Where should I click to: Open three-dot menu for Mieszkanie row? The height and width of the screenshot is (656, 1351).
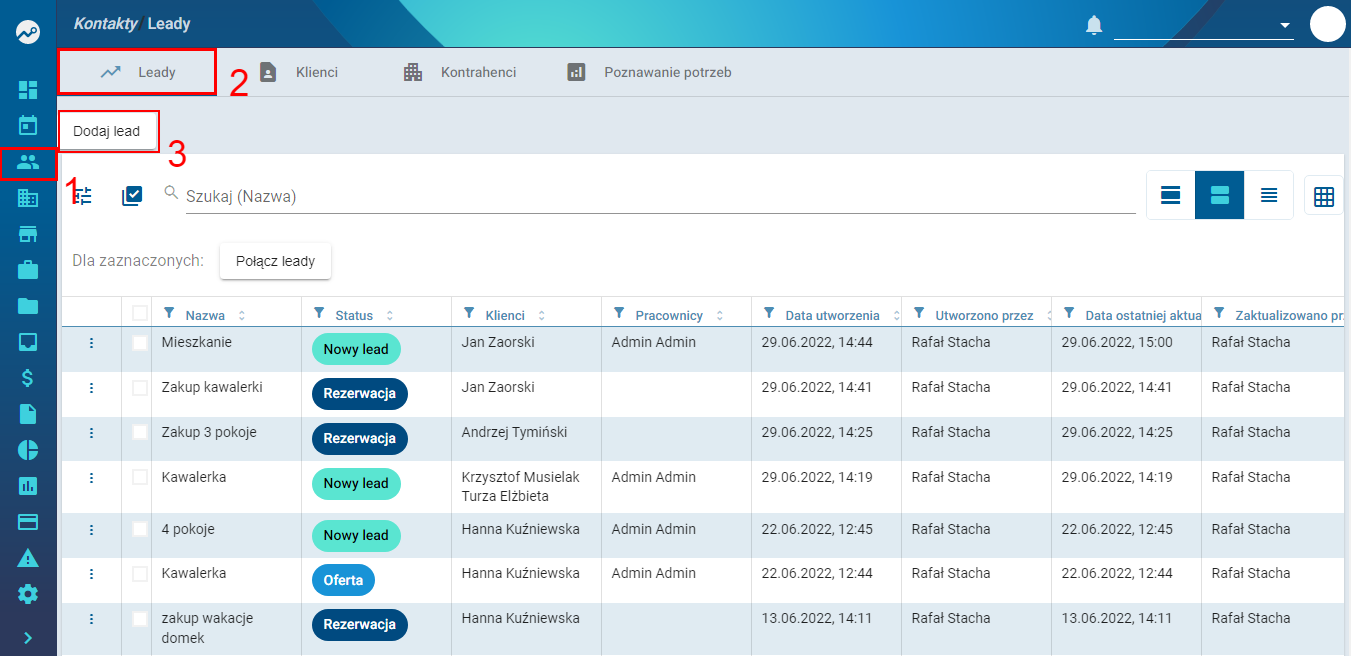(91, 343)
